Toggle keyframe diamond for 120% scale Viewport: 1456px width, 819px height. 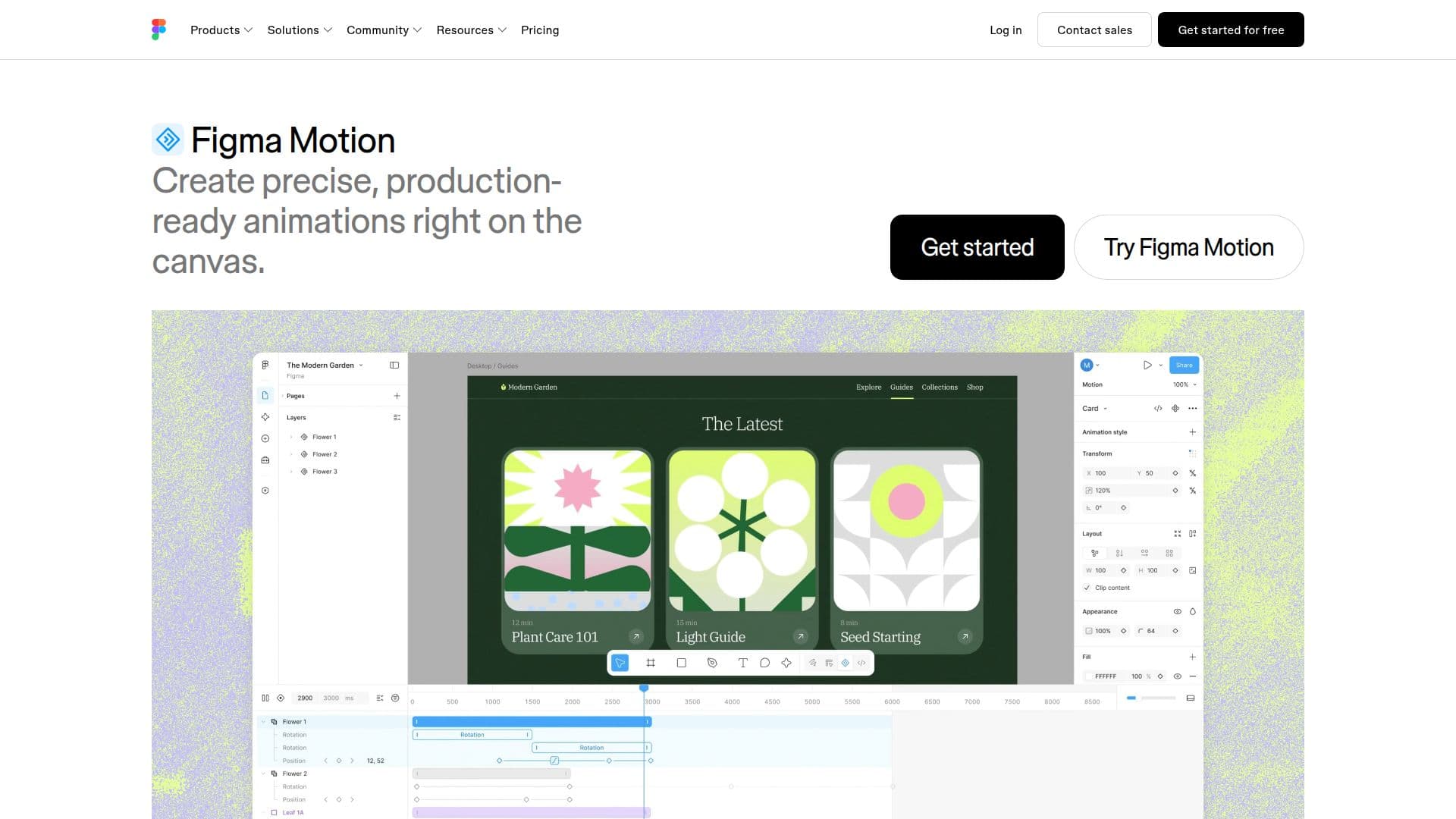tap(1175, 491)
